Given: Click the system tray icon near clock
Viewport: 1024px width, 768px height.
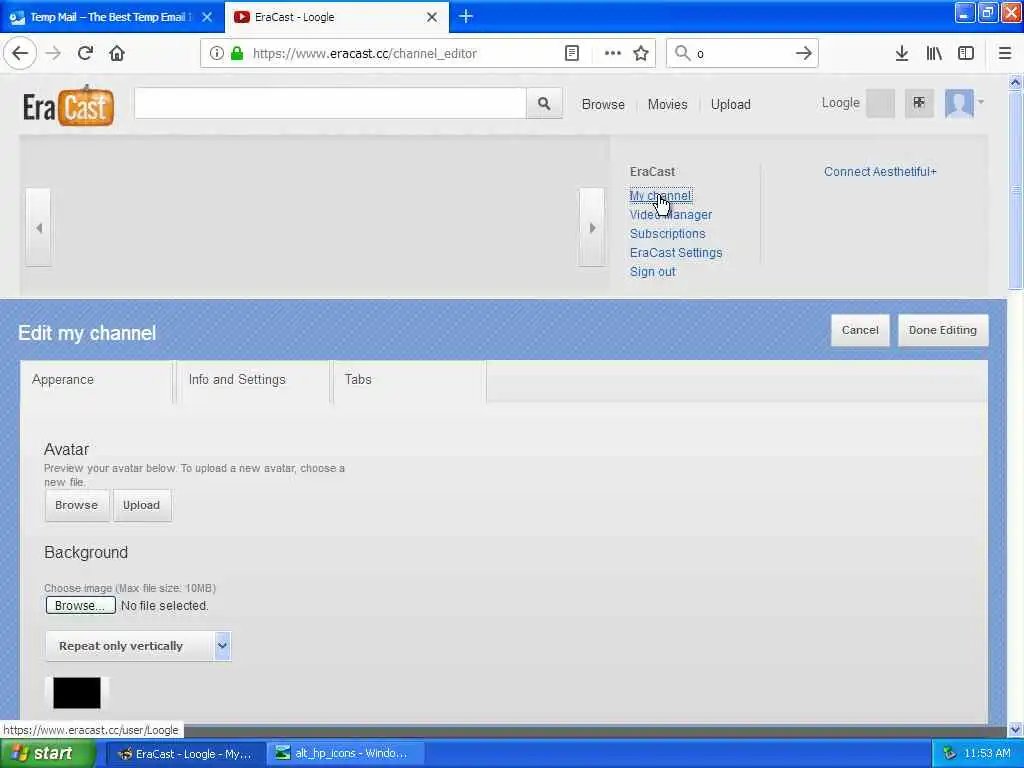Looking at the screenshot, I should click(950, 754).
